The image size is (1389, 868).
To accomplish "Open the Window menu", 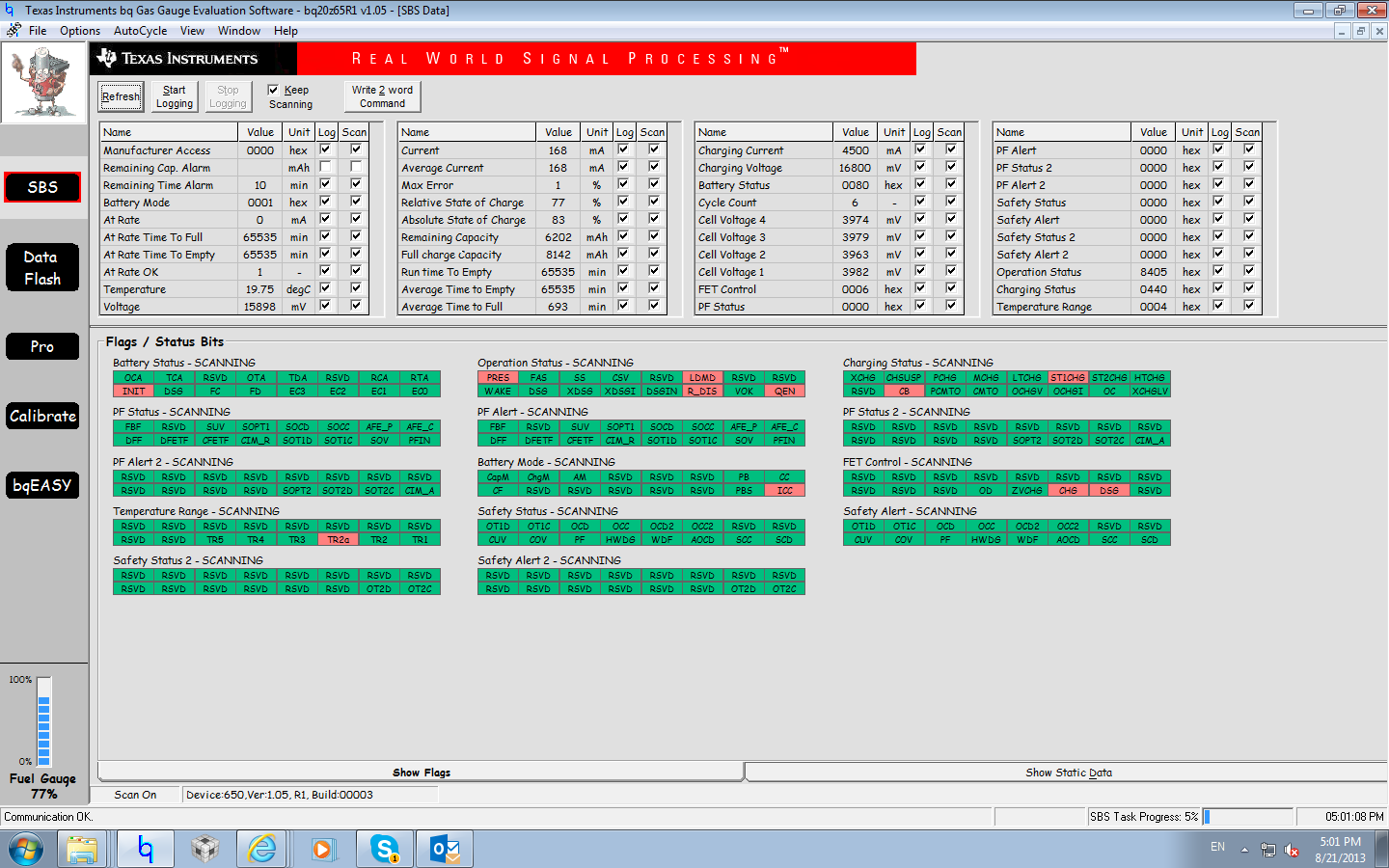I will [x=239, y=31].
